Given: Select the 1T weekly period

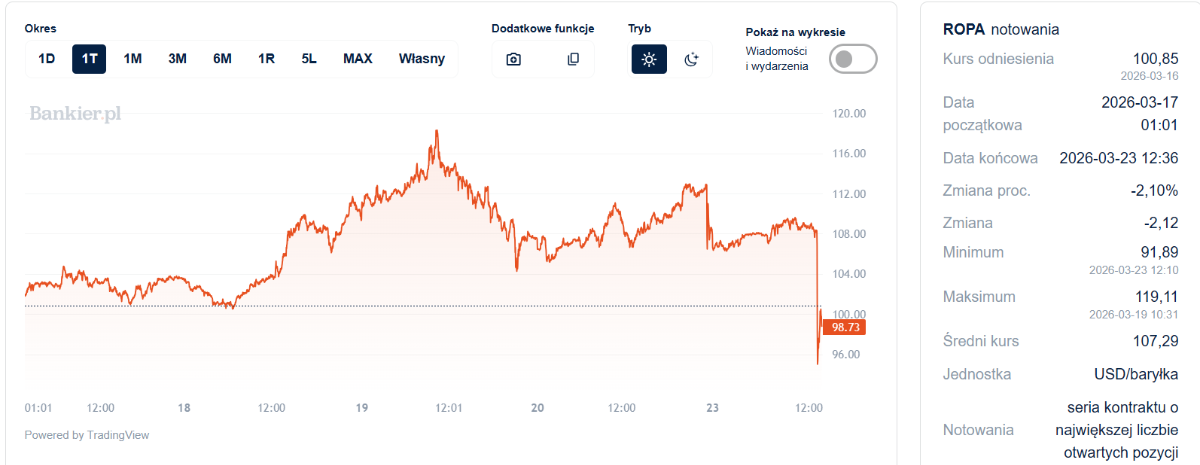Looking at the screenshot, I should (x=89, y=59).
